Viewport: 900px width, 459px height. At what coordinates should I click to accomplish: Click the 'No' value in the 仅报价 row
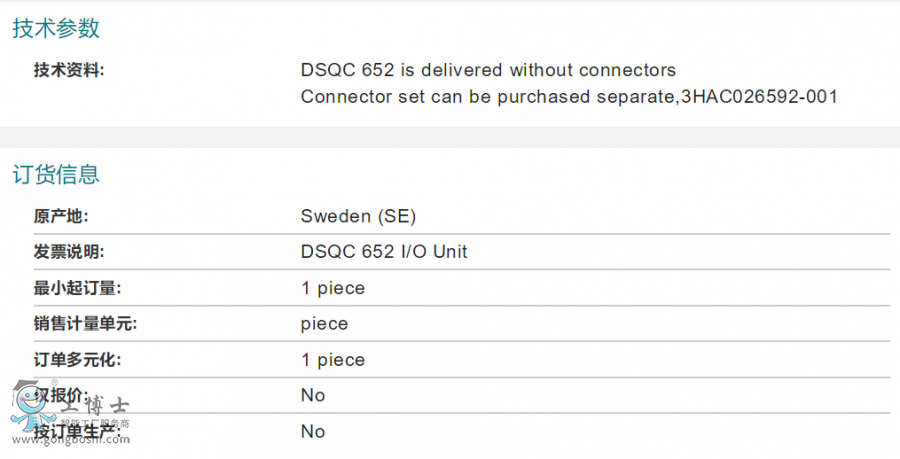coord(313,396)
